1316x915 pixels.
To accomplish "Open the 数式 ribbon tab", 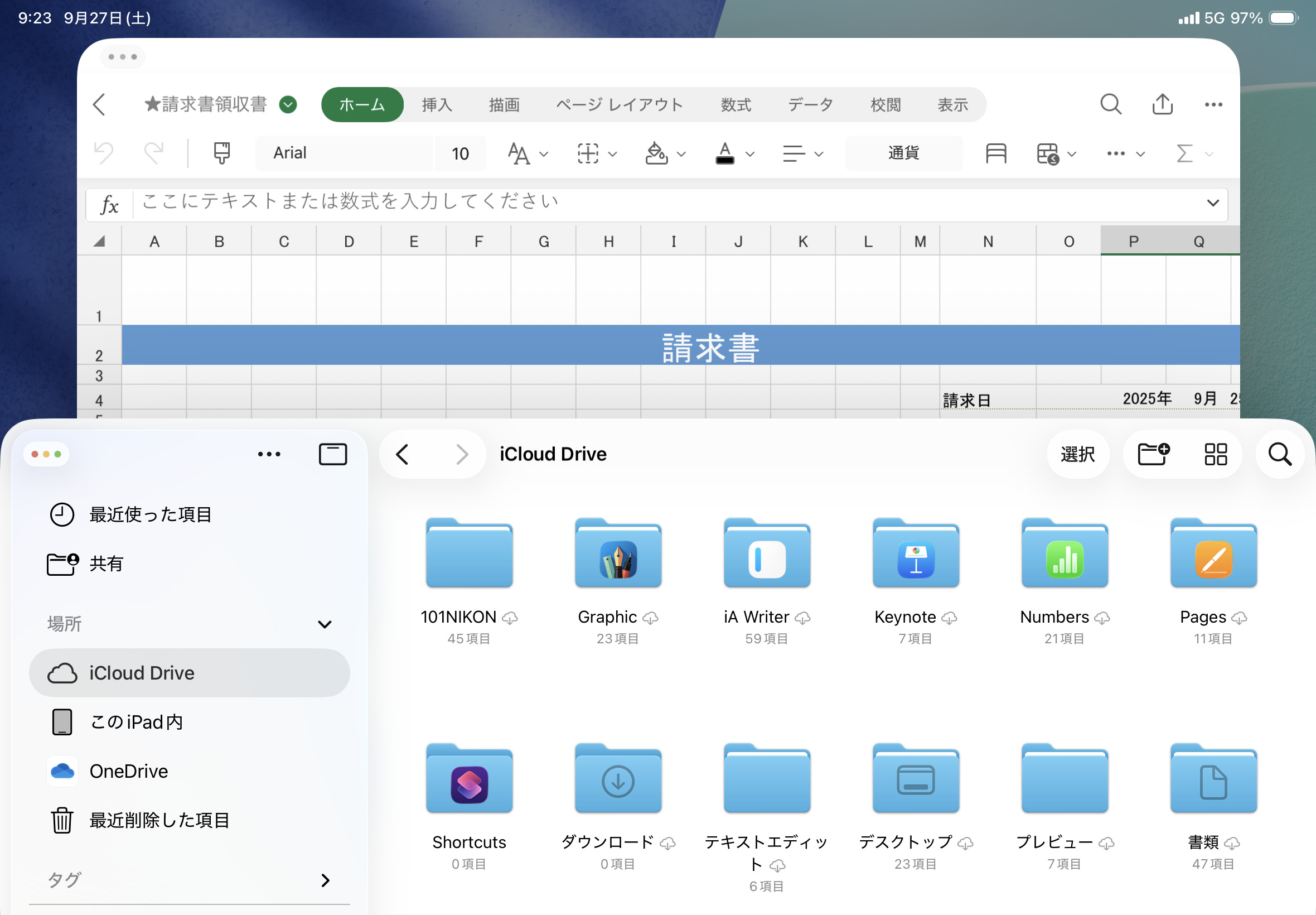I will pos(736,104).
